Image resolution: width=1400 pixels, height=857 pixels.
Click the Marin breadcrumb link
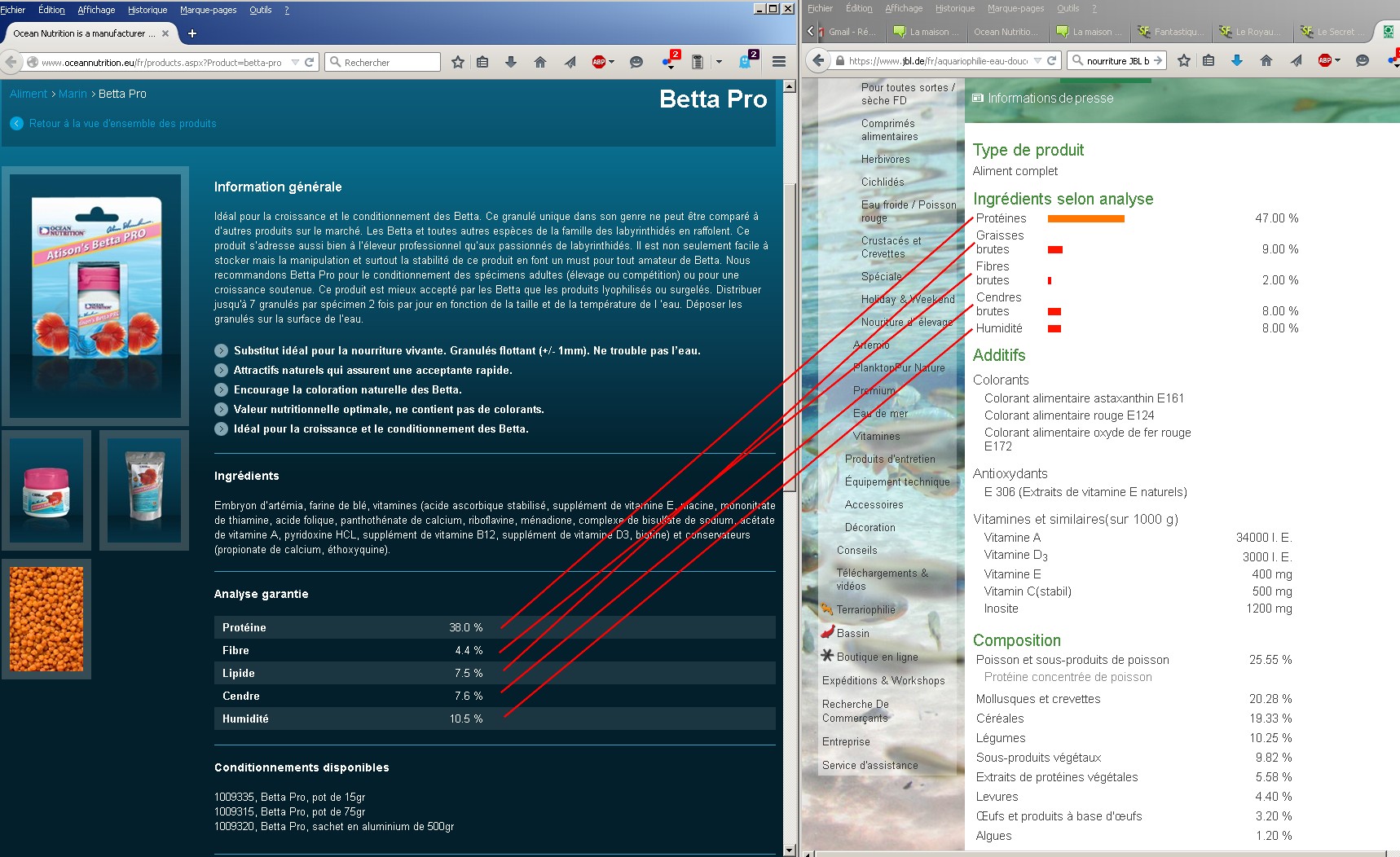tap(73, 94)
